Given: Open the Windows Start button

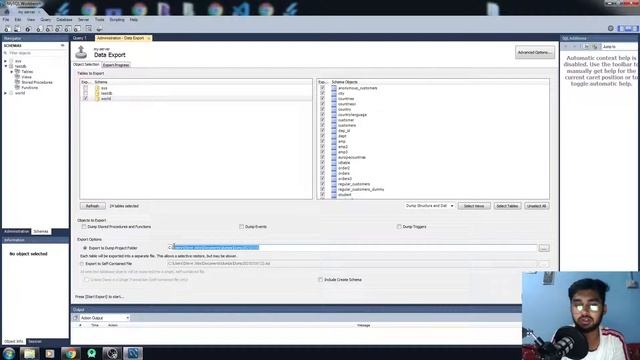Looking at the screenshot, I should point(9,353).
